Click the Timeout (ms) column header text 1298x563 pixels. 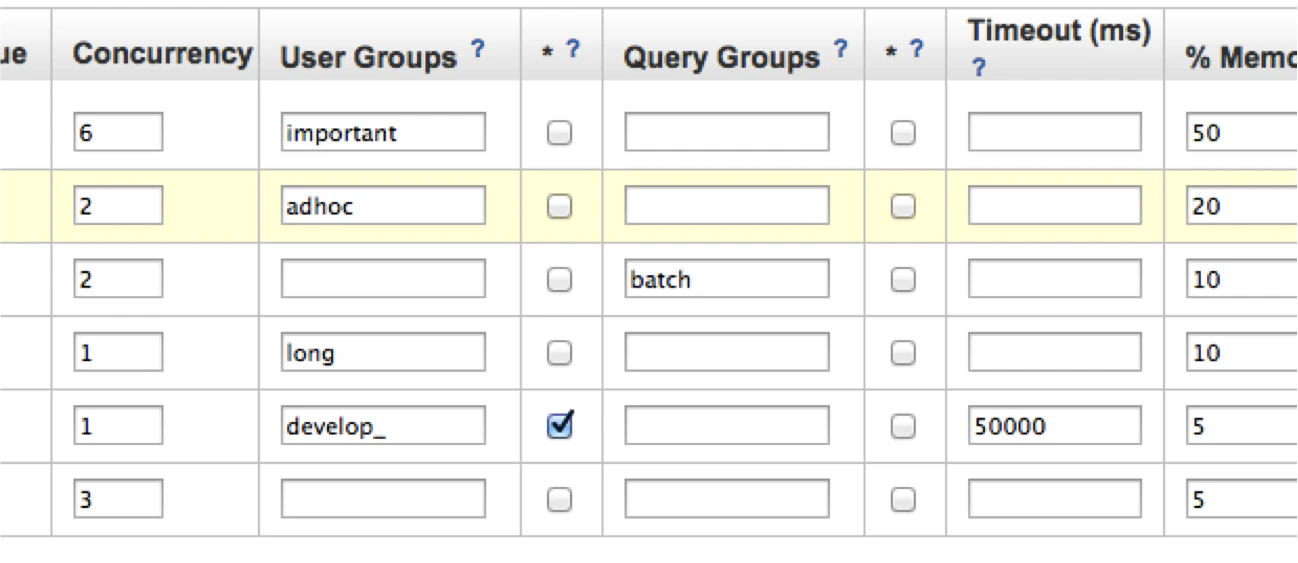click(x=1059, y=31)
